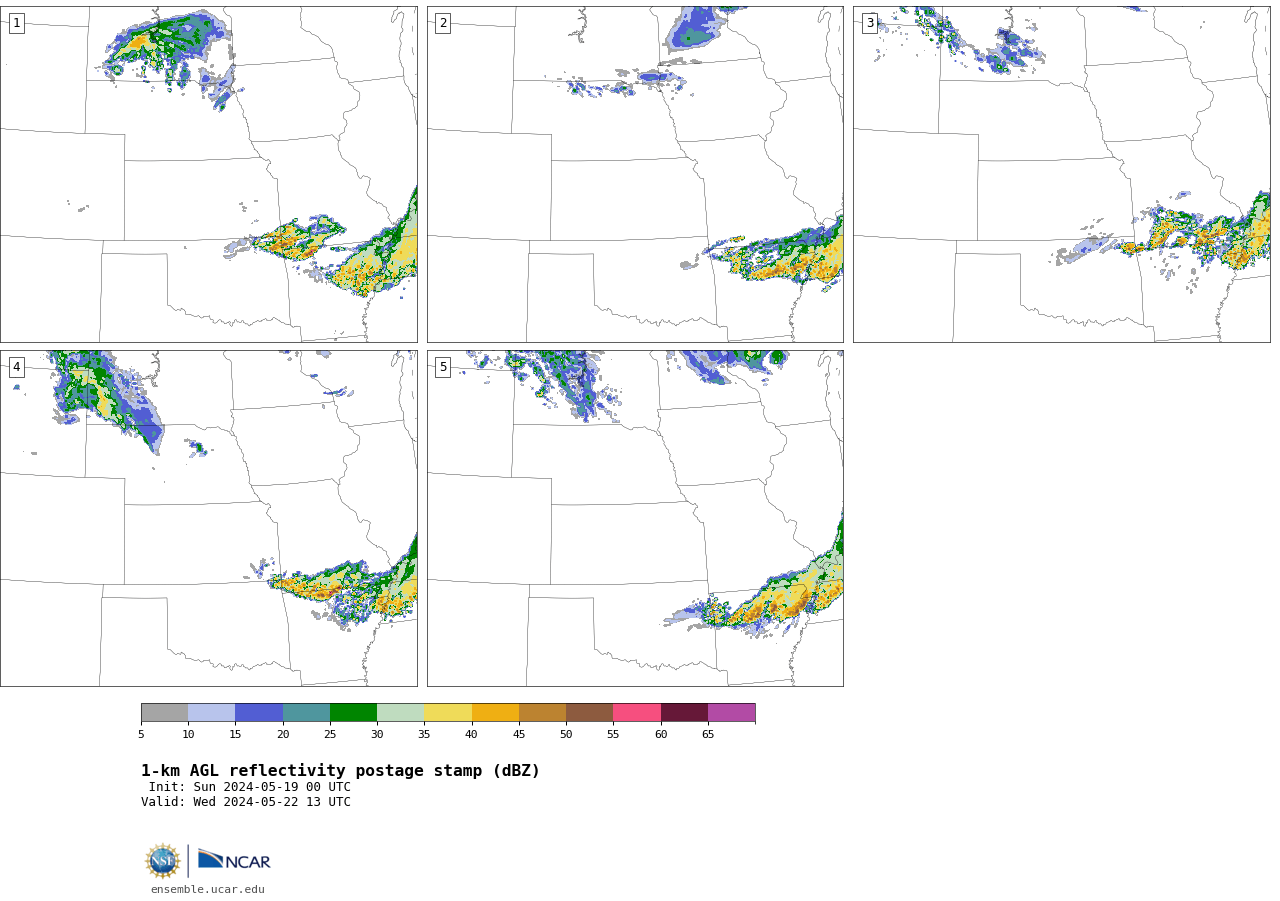
Task: Click the panel number label '2'
Action: (x=443, y=23)
